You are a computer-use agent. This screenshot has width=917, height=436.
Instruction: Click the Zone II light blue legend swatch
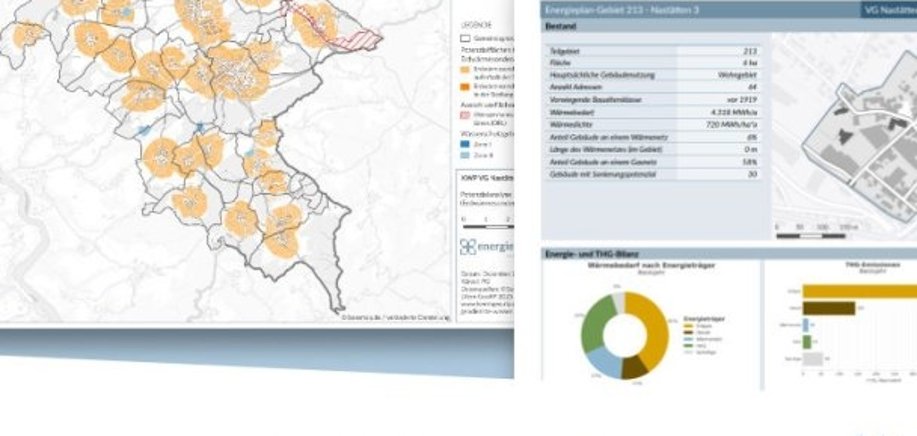(x=467, y=157)
